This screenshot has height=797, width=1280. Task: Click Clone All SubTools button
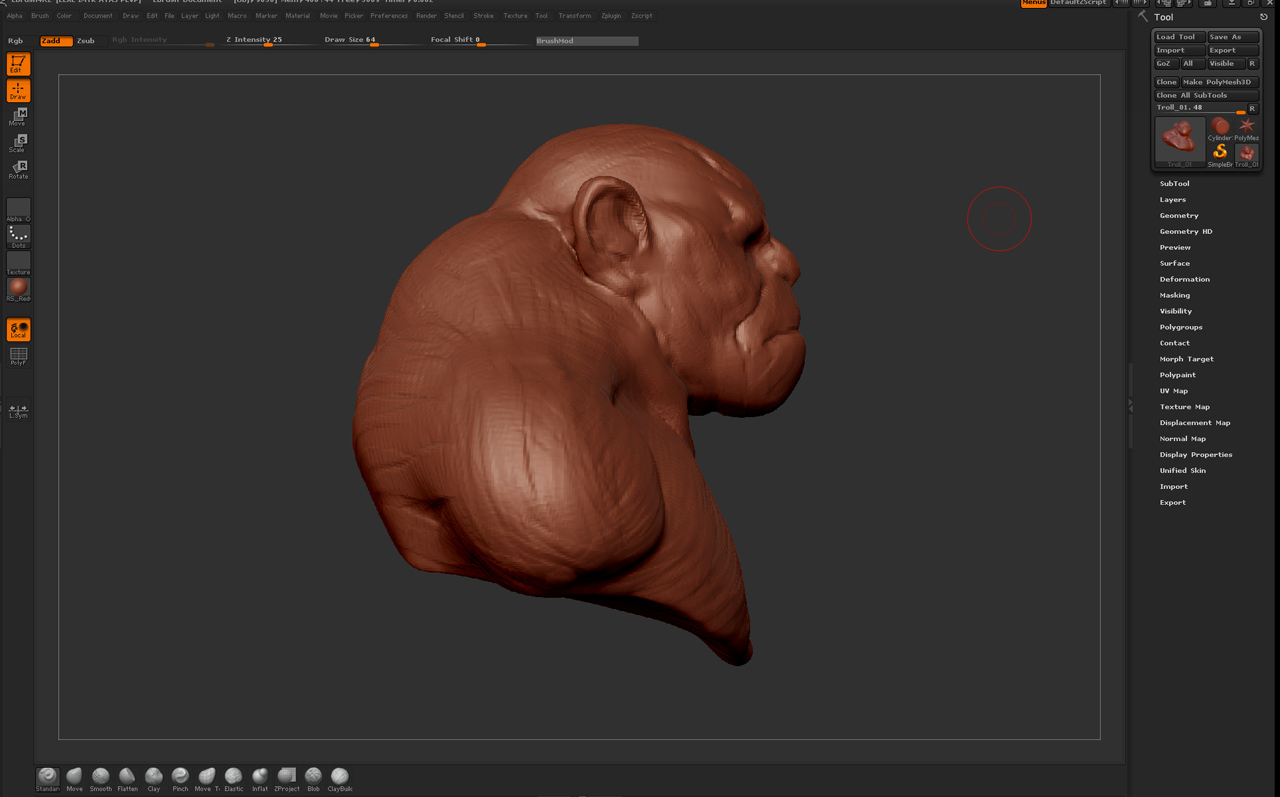tap(1206, 95)
